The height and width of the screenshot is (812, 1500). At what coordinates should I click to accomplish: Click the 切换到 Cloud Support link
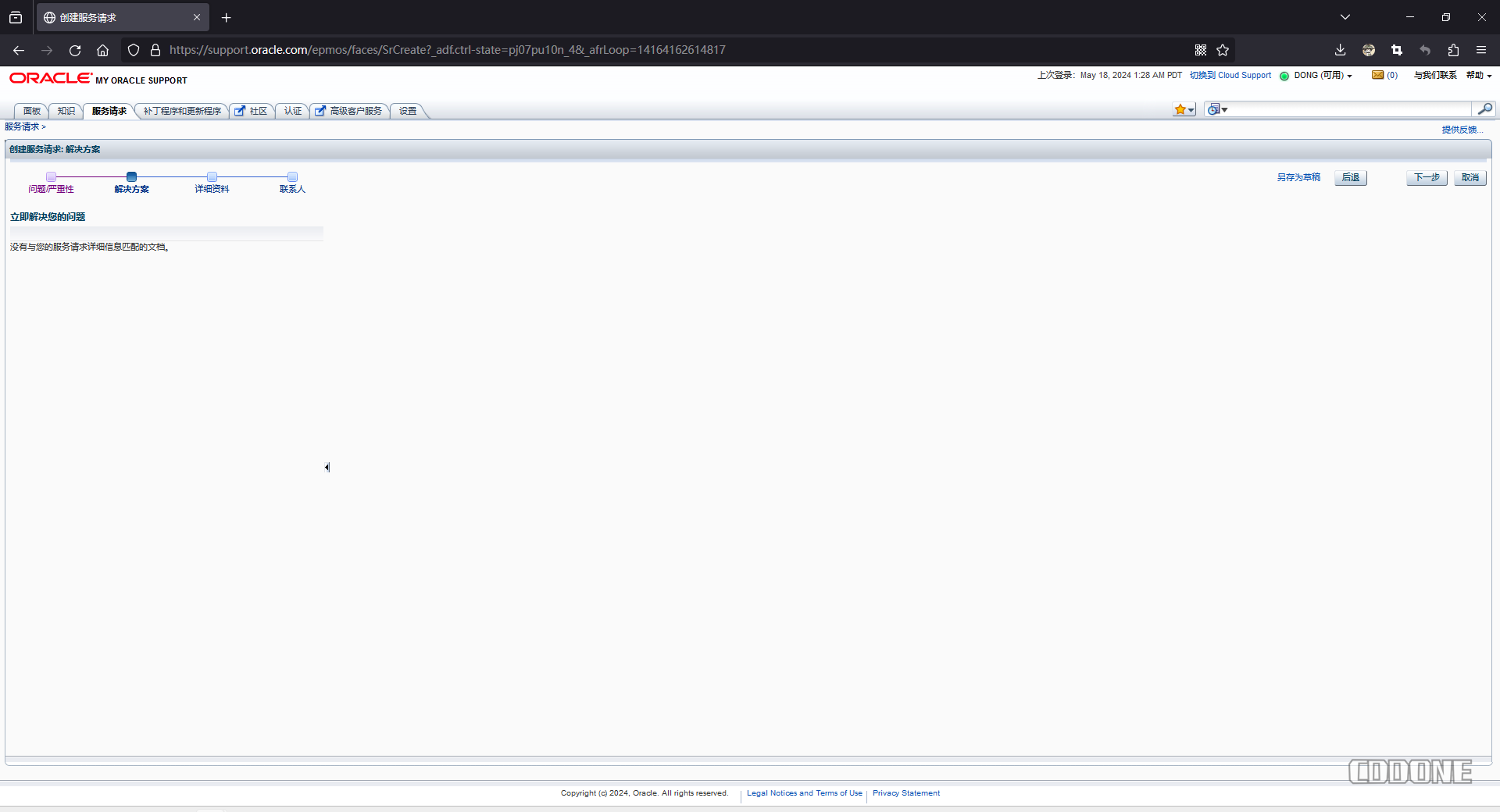point(1230,76)
